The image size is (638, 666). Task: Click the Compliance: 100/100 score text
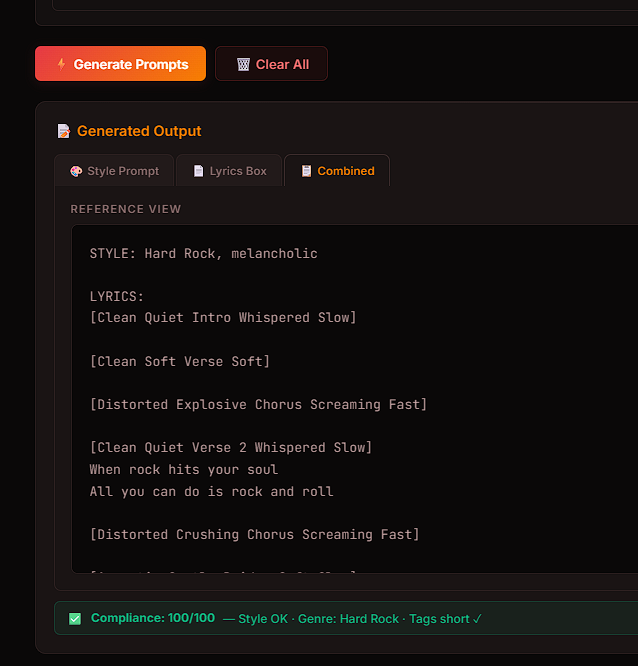(153, 618)
